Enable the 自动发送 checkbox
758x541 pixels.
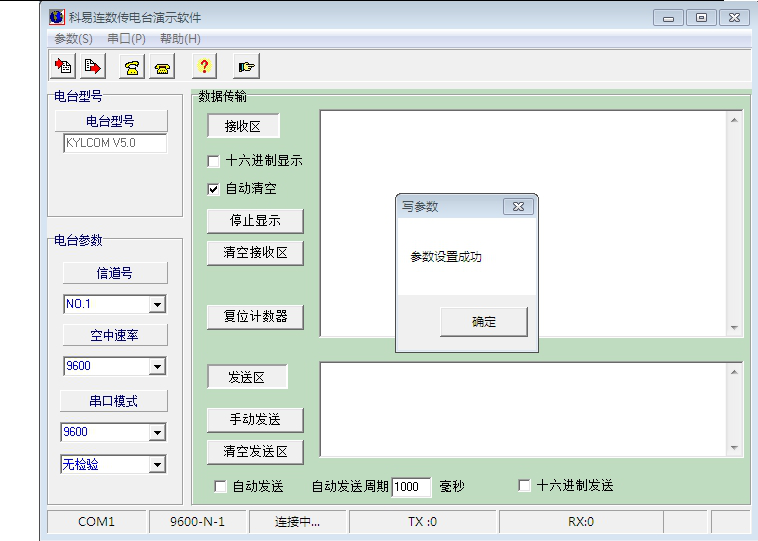pos(221,486)
